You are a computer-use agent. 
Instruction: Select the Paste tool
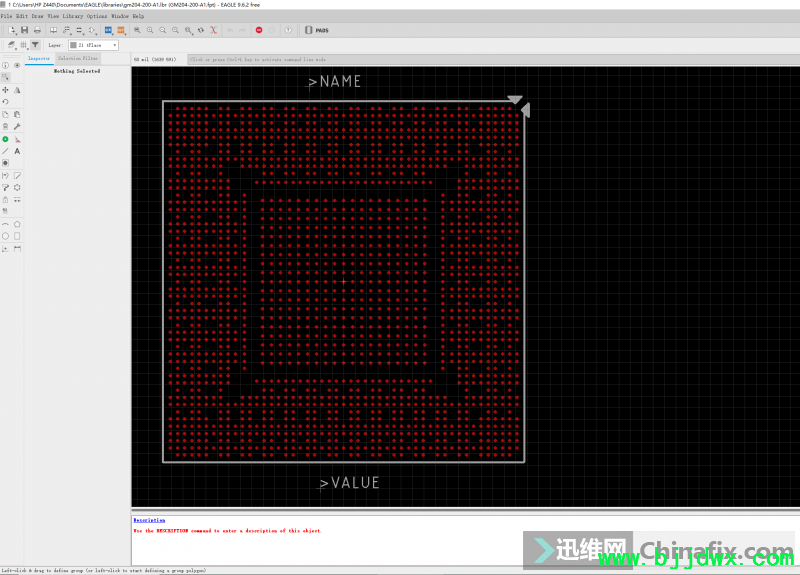17,114
